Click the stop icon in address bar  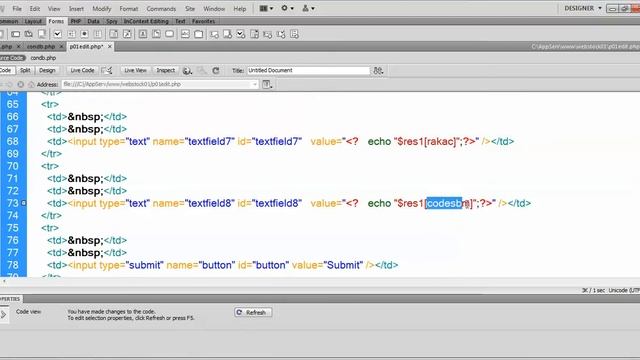click(20, 84)
